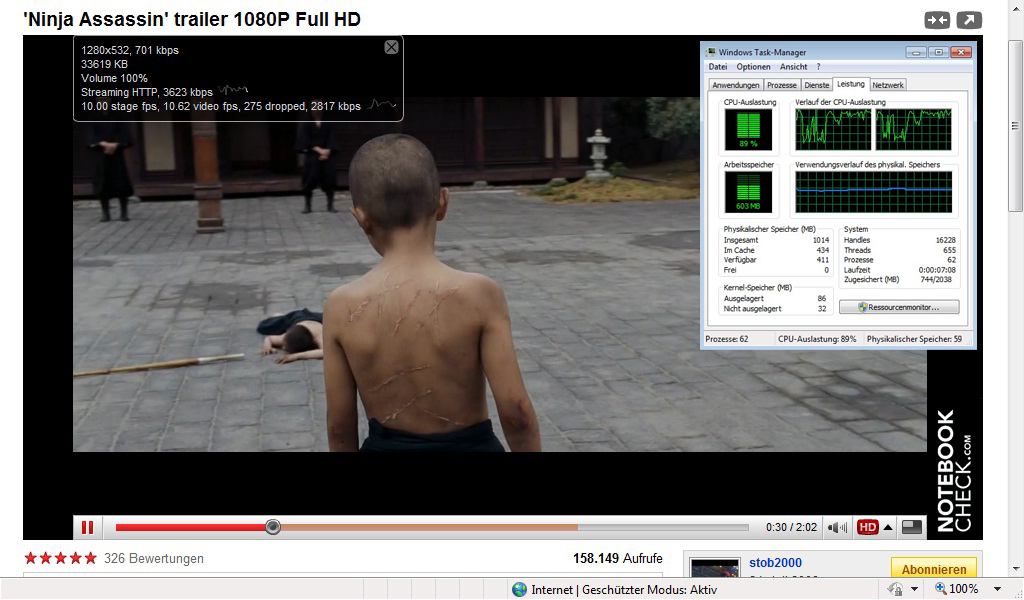Image resolution: width=1024 pixels, height=600 pixels.
Task: Click the page vertical scrollbar thumb
Action: pos(1016,124)
